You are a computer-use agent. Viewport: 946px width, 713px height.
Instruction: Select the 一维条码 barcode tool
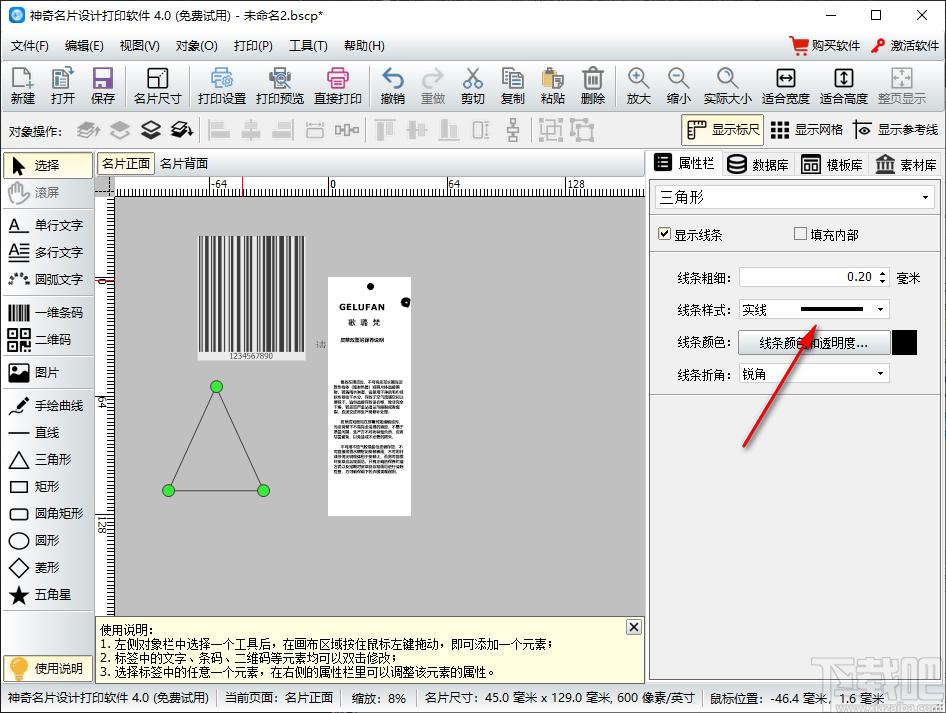(x=47, y=313)
